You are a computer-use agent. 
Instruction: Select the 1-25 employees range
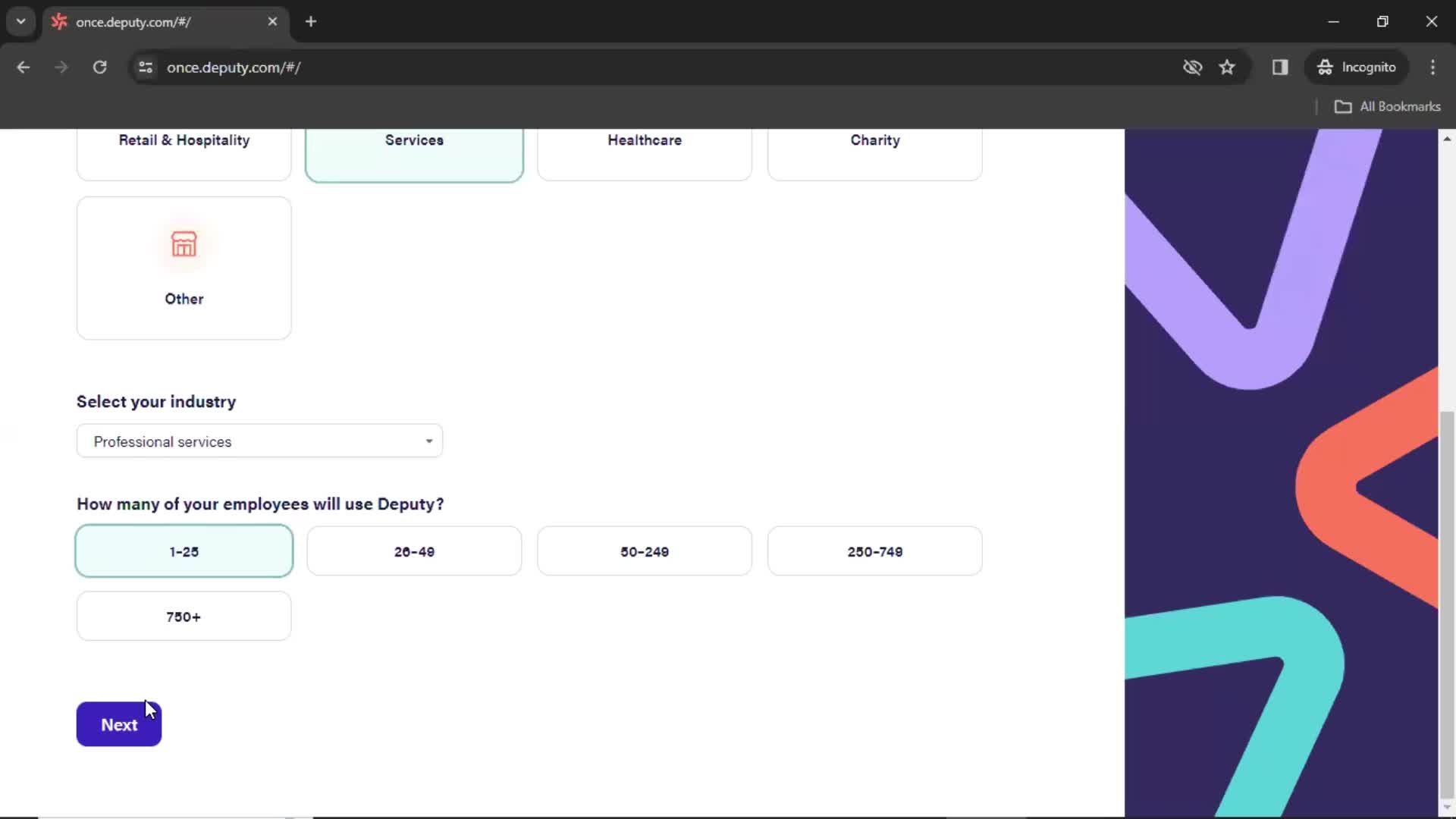(x=184, y=551)
